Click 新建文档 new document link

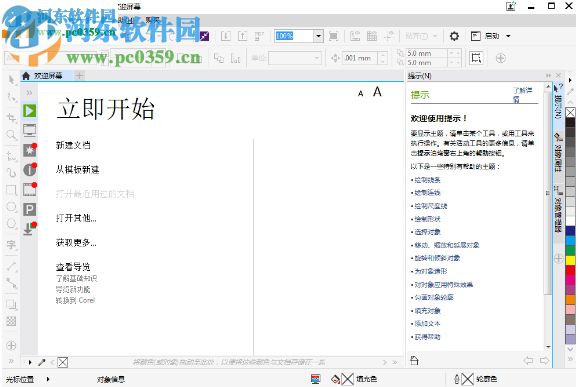click(73, 145)
